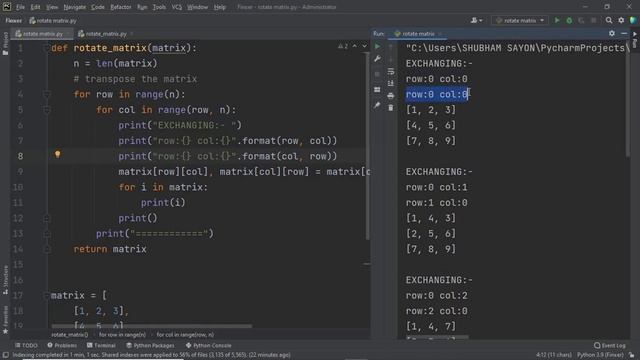The width and height of the screenshot is (640, 360).
Task: Collapse the for row loop fold at line 4
Action: point(46,94)
